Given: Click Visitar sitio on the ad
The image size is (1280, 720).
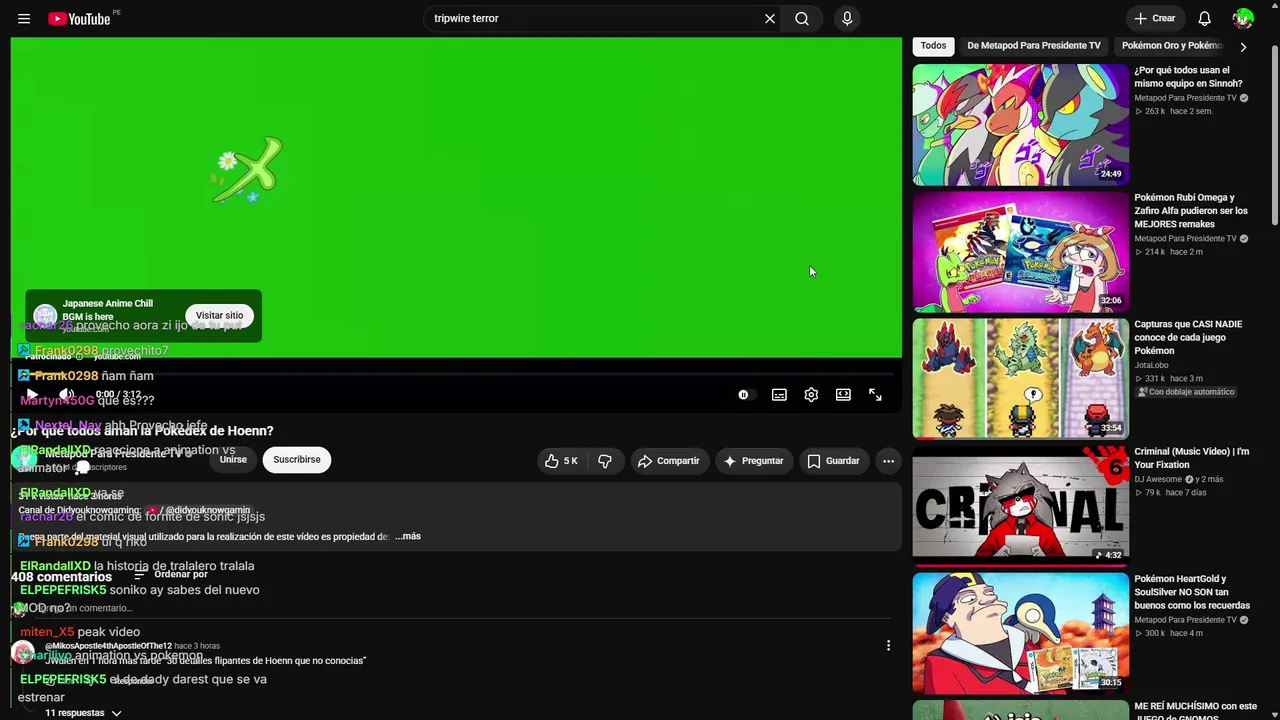Looking at the screenshot, I should [219, 316].
